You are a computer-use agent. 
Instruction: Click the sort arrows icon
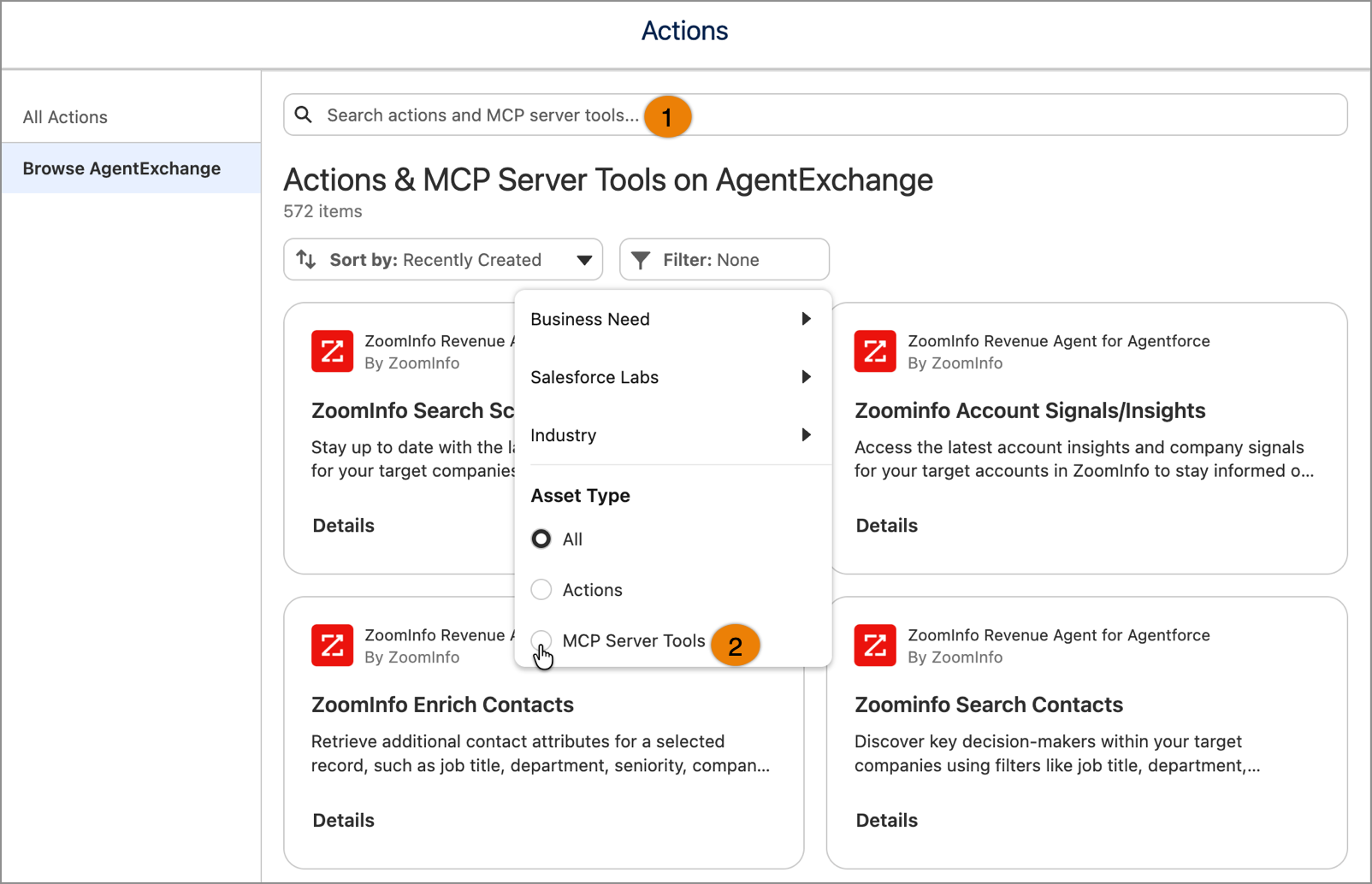pos(306,259)
